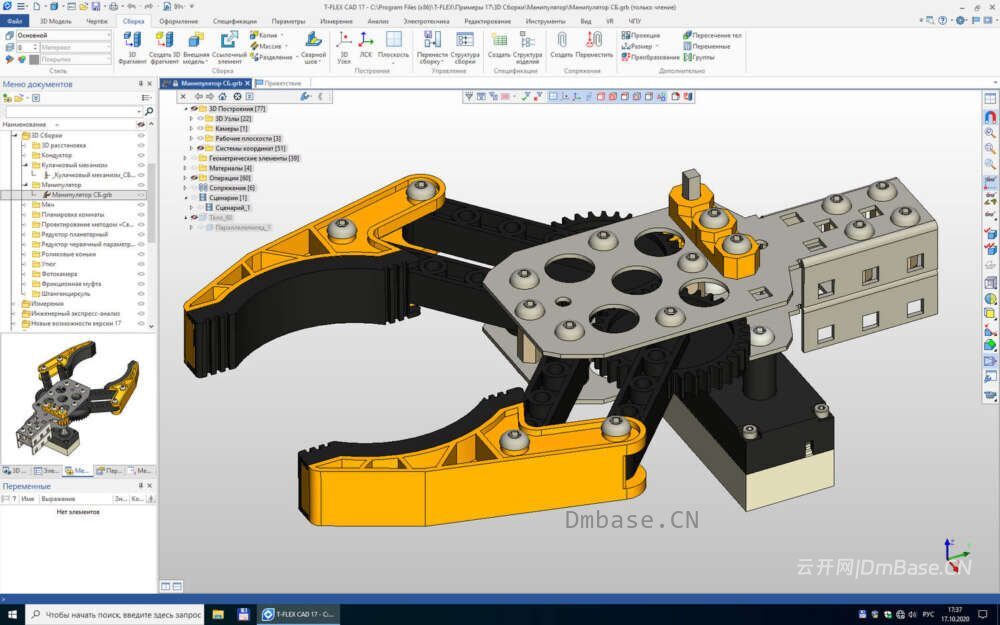
Task: Toggle visibility eye of 3D Узлы [22]
Action: (x=200, y=119)
